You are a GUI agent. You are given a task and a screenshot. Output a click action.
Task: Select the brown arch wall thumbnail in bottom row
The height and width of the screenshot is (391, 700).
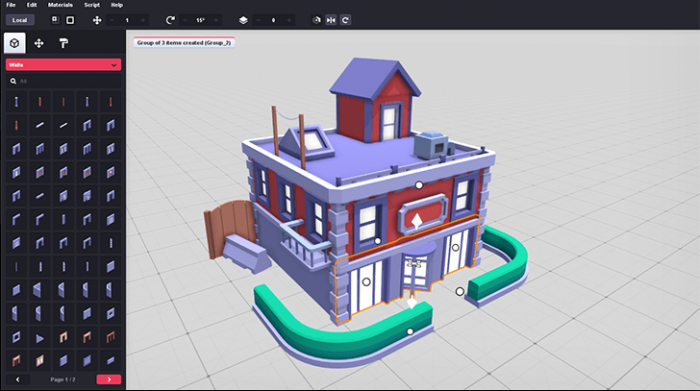[17, 360]
